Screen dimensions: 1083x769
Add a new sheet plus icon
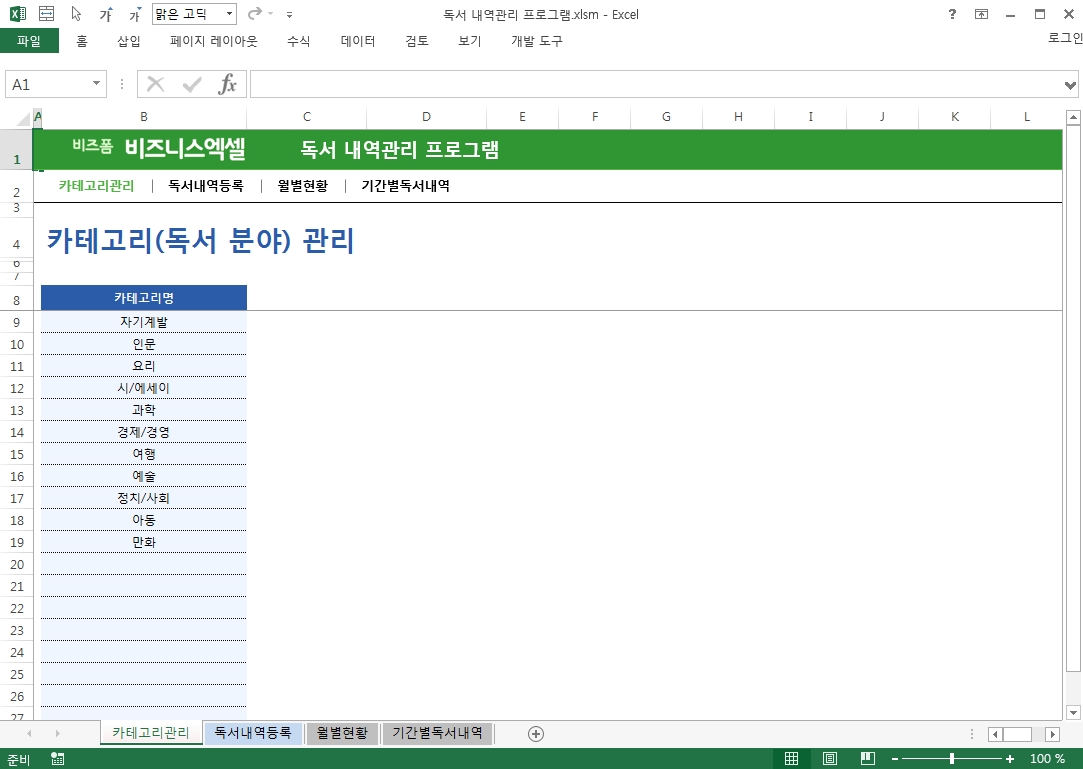coord(536,734)
